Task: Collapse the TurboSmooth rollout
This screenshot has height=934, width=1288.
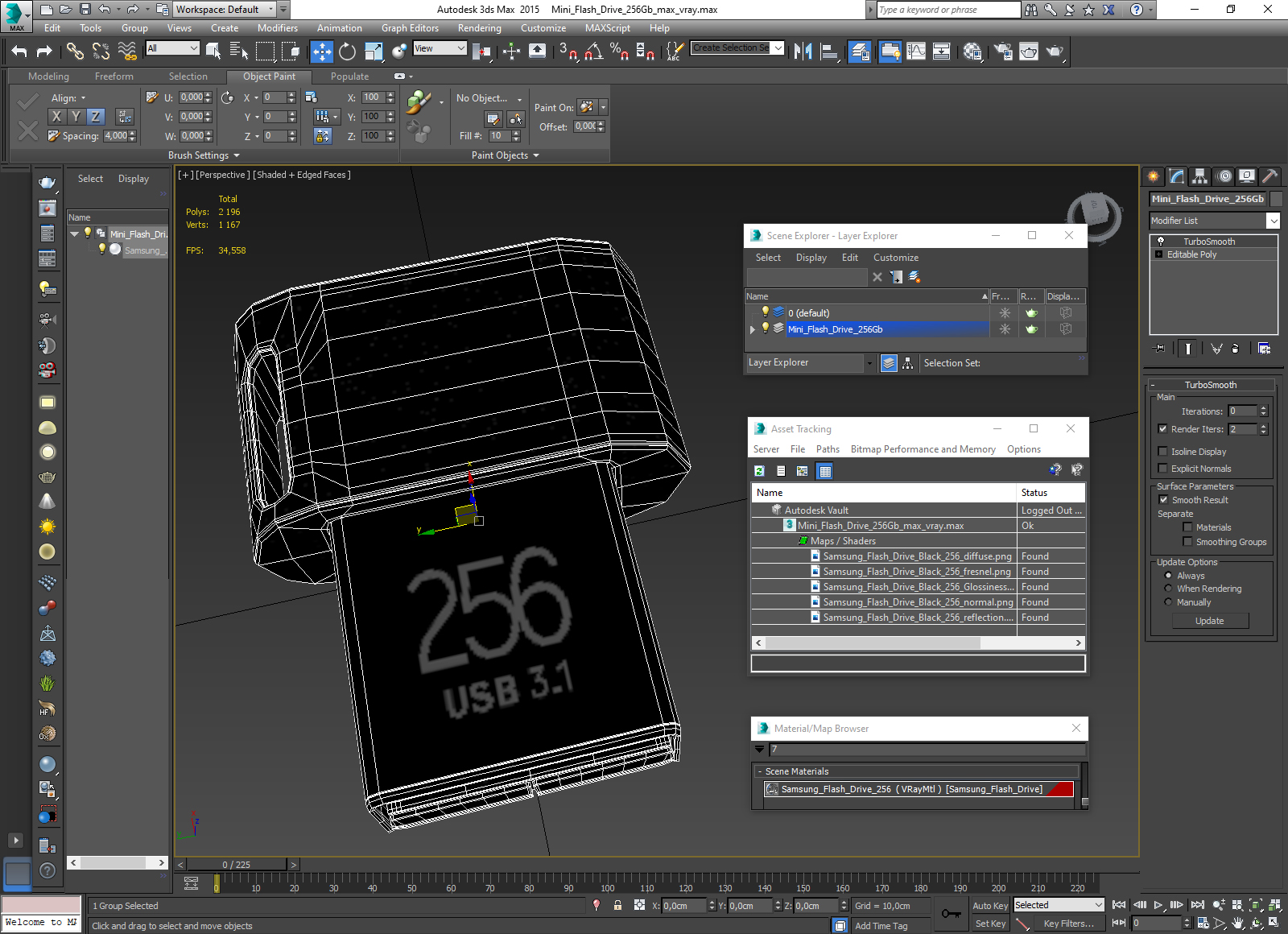Action: pos(1210,385)
